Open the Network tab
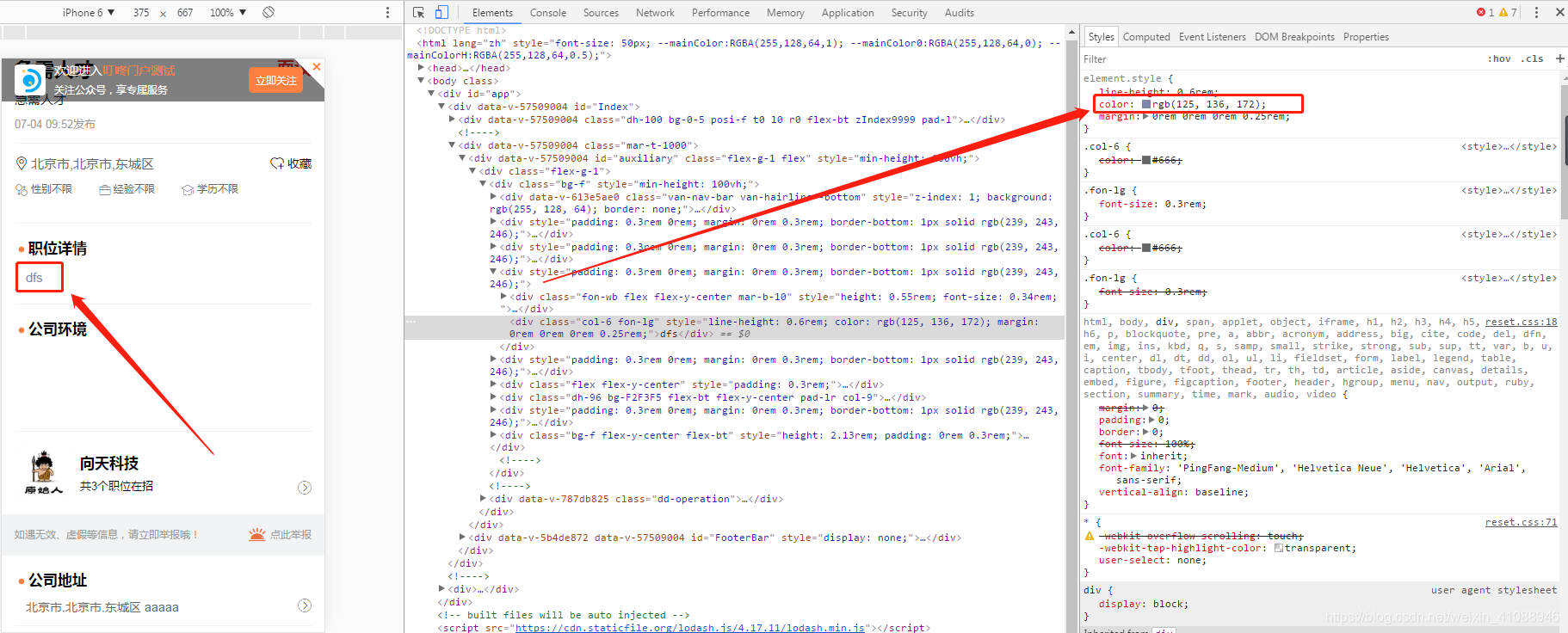Image resolution: width=1568 pixels, height=633 pixels. 655,12
